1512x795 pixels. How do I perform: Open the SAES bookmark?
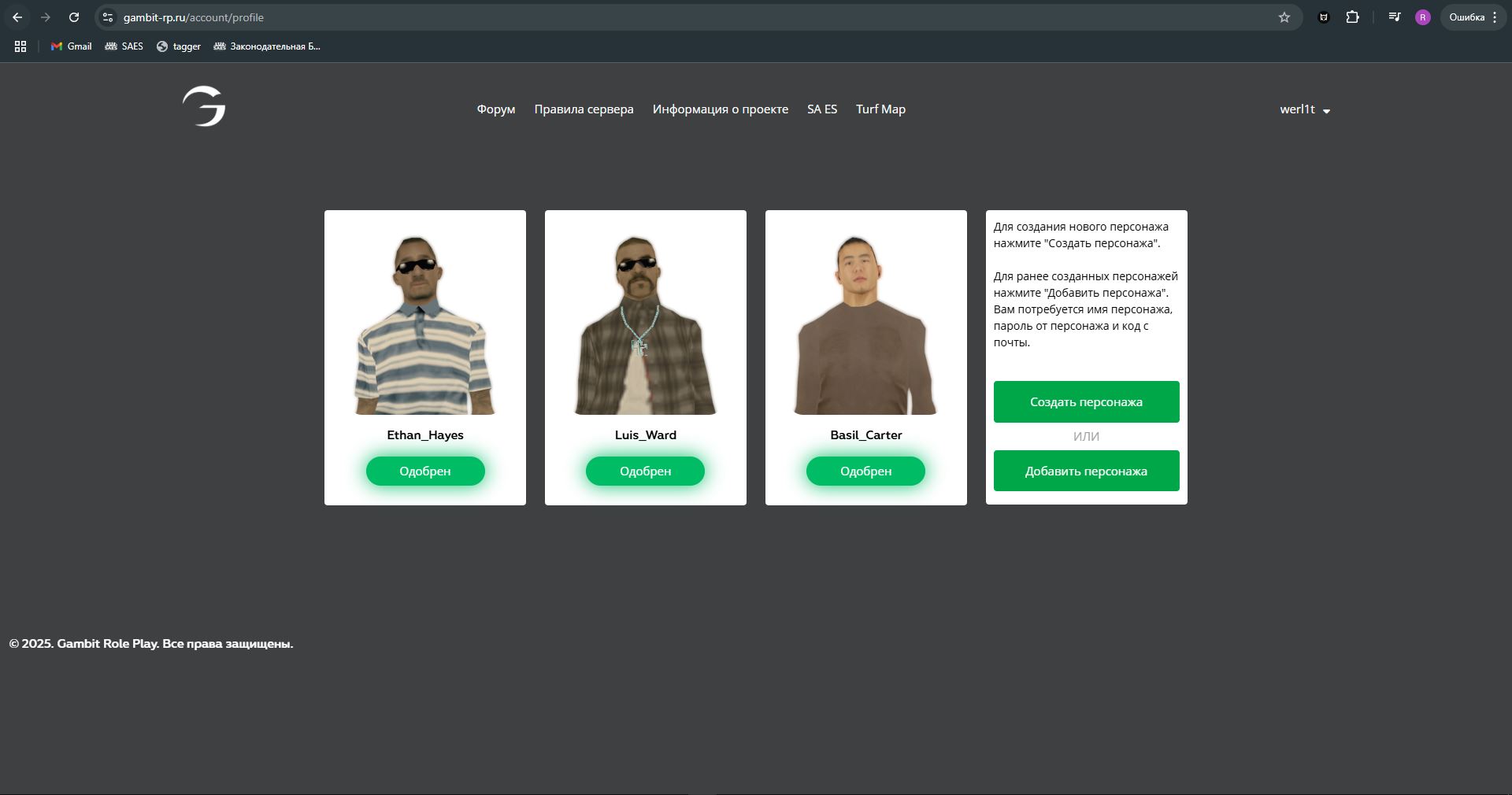click(124, 46)
